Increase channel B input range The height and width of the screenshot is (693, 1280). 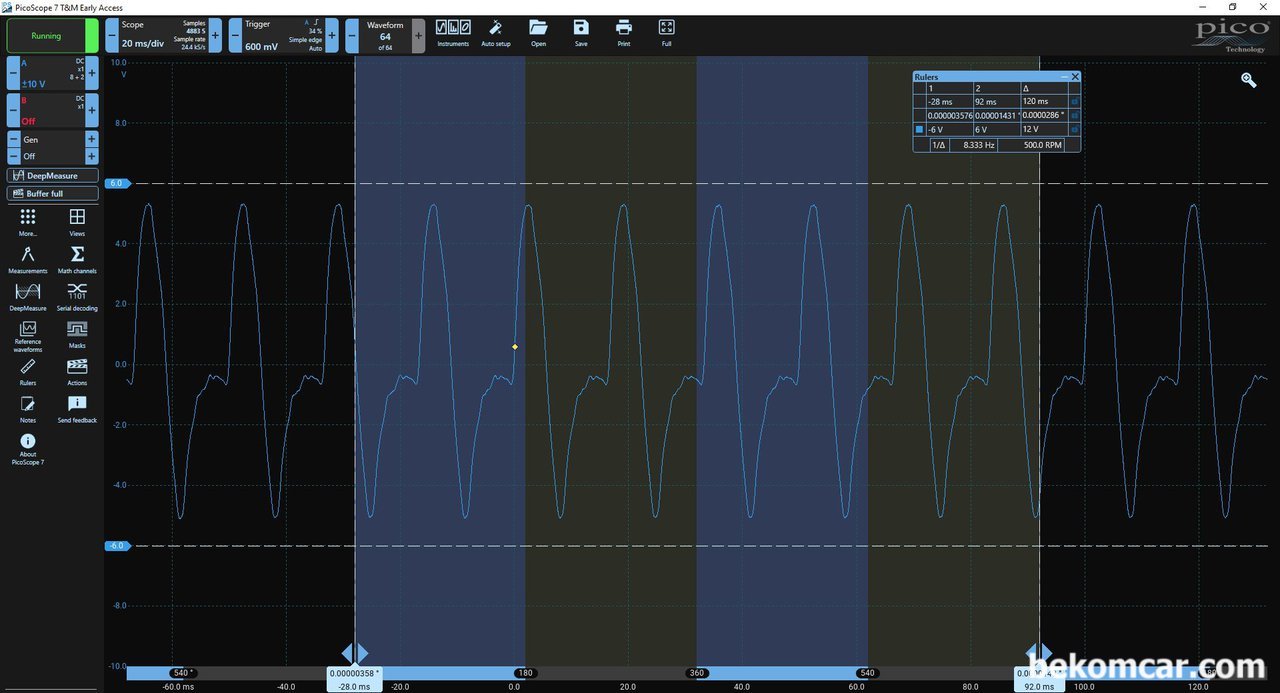tap(92, 110)
